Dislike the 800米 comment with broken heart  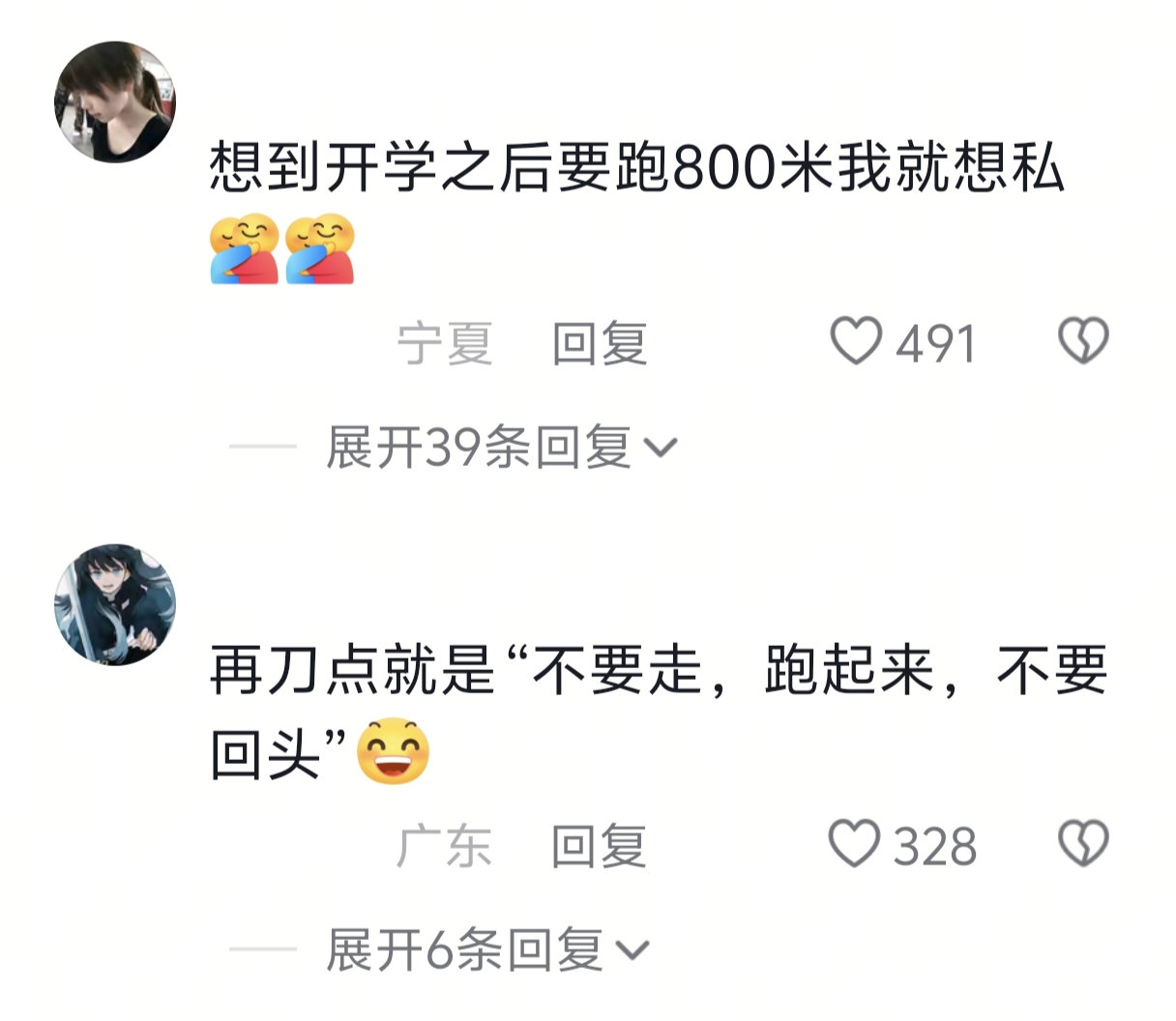[x=1083, y=341]
